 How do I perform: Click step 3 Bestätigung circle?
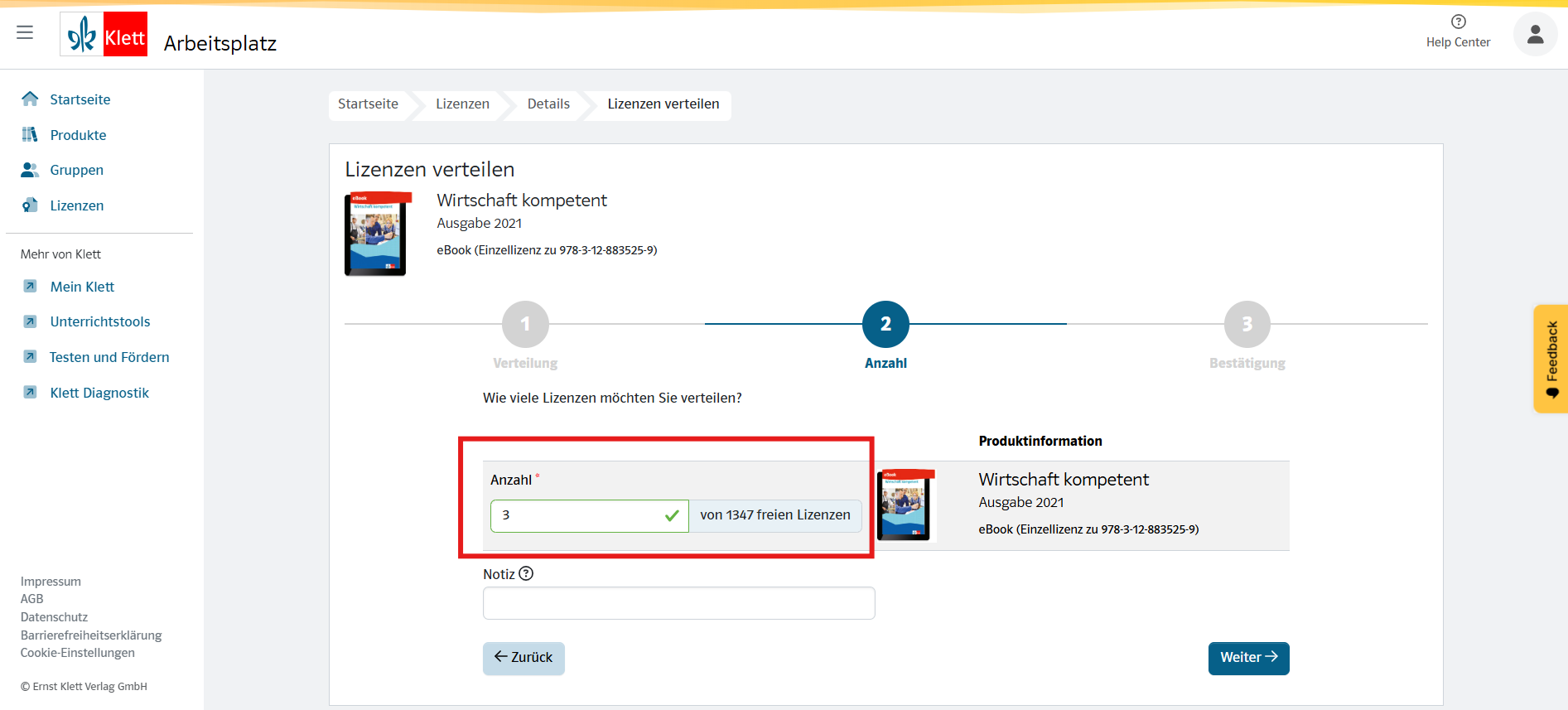(1247, 324)
